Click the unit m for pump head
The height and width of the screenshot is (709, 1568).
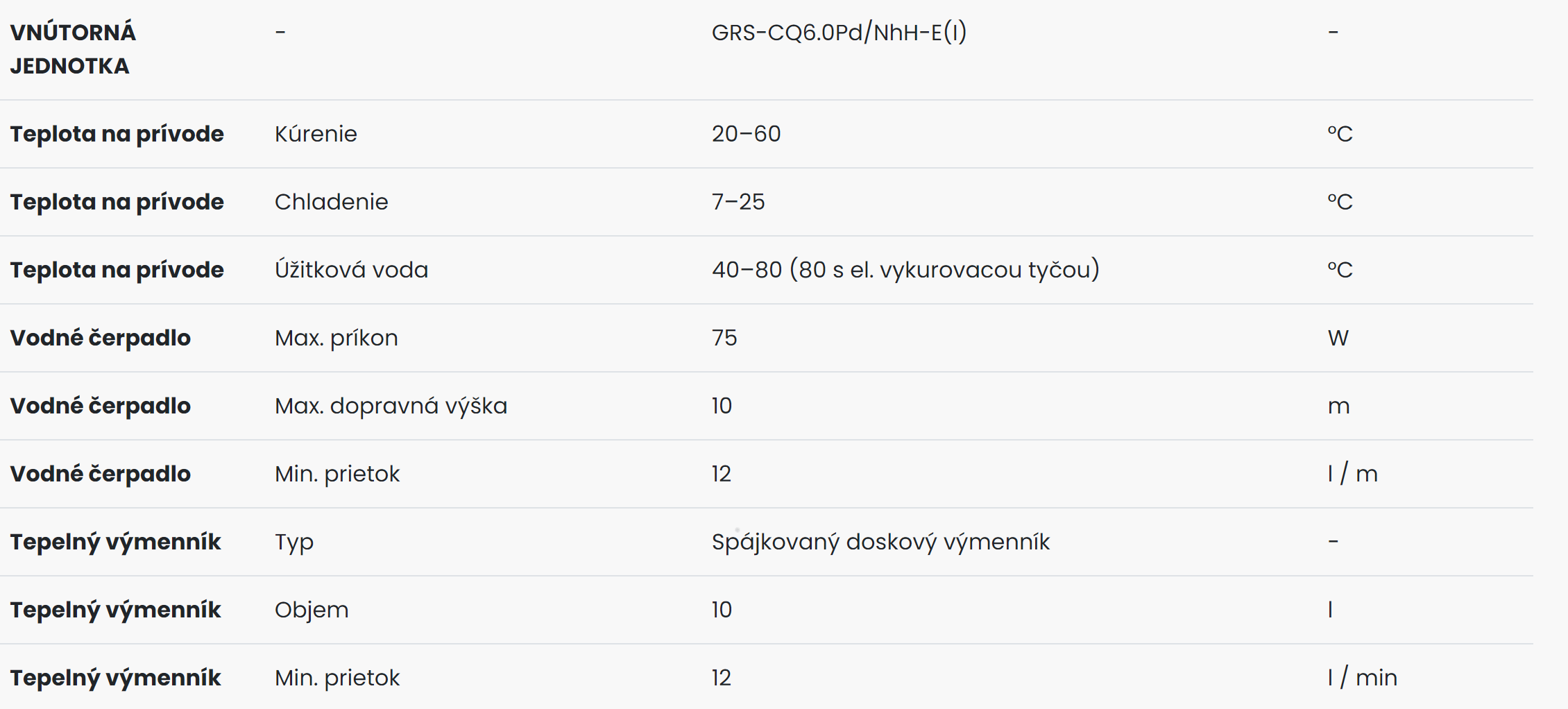(x=1338, y=406)
